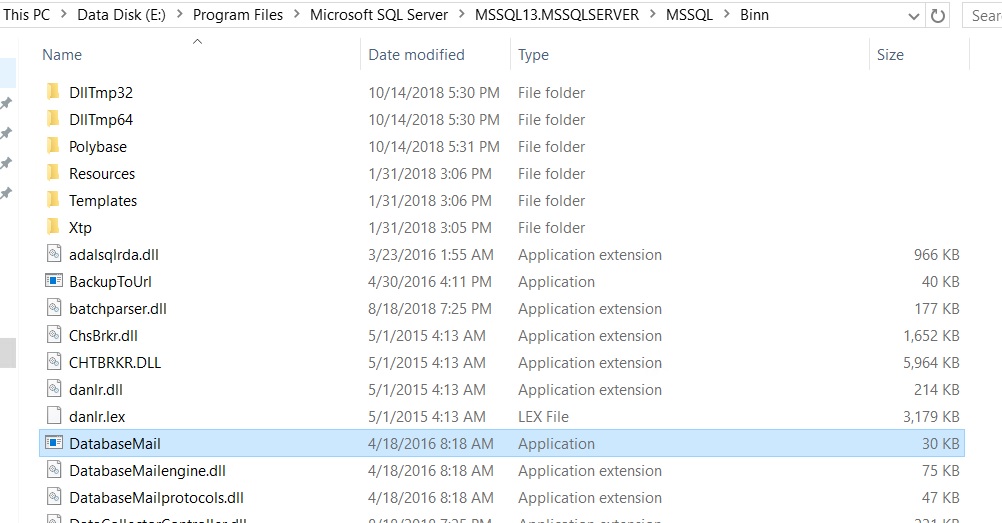Click the refresh button in address bar

937,16
